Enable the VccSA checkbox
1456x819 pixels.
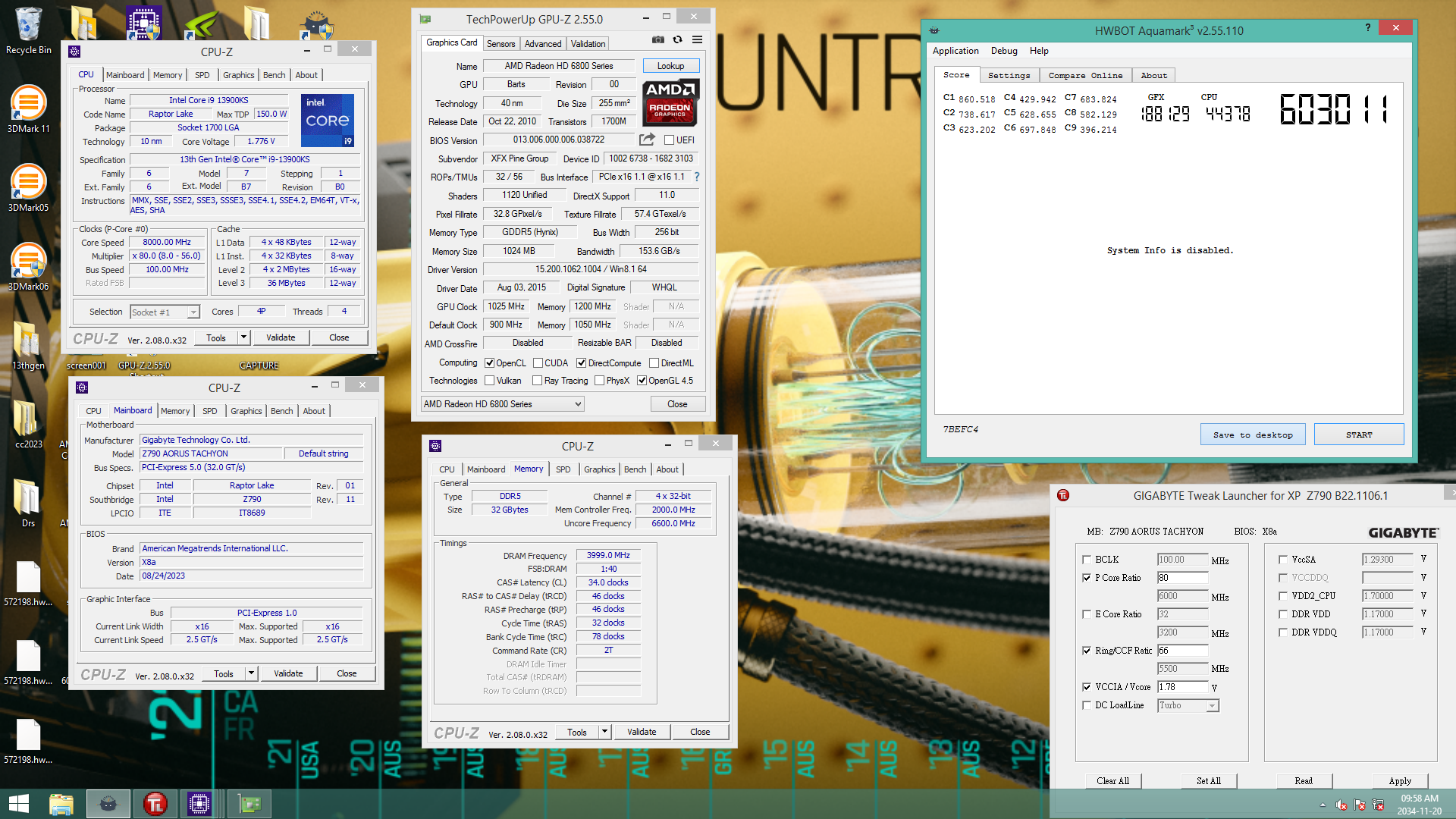[1283, 560]
